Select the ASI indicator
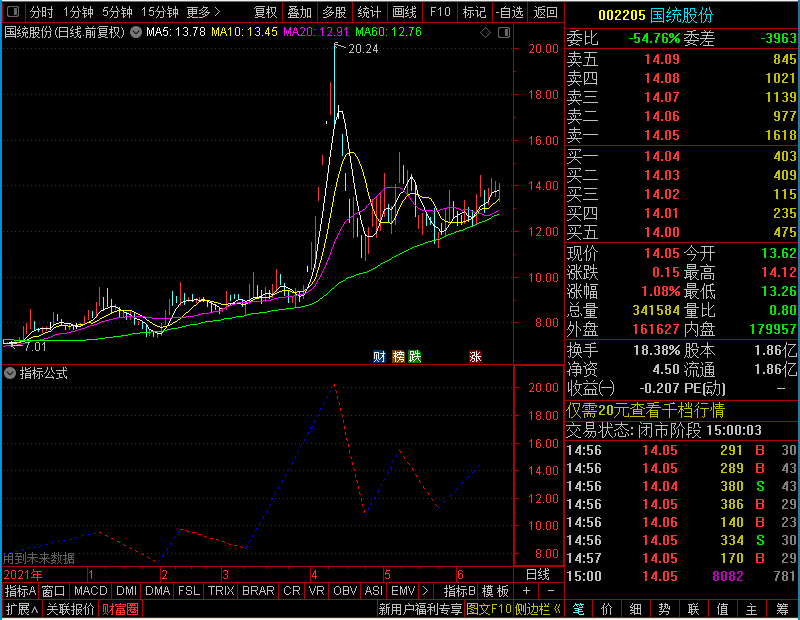Screen dimensions: 800x620 (x=373, y=591)
